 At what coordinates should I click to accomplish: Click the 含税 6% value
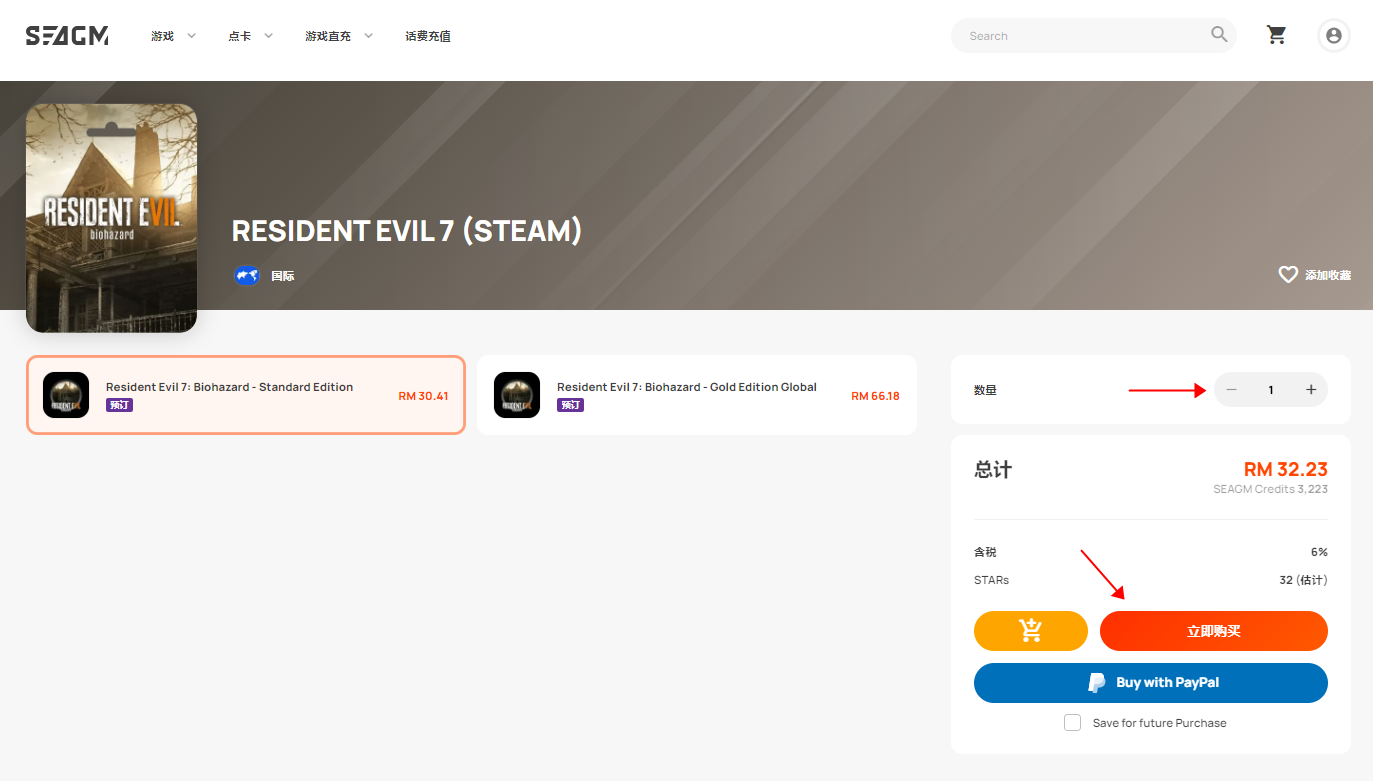1319,552
